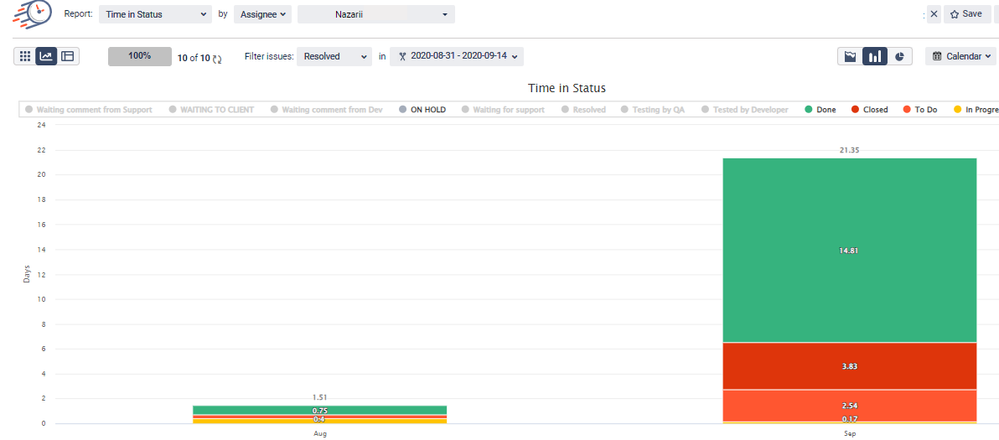Toggle WAITING TO CLIENT legend item
Screen dimensions: 999x440
pyautogui.click(x=212, y=110)
